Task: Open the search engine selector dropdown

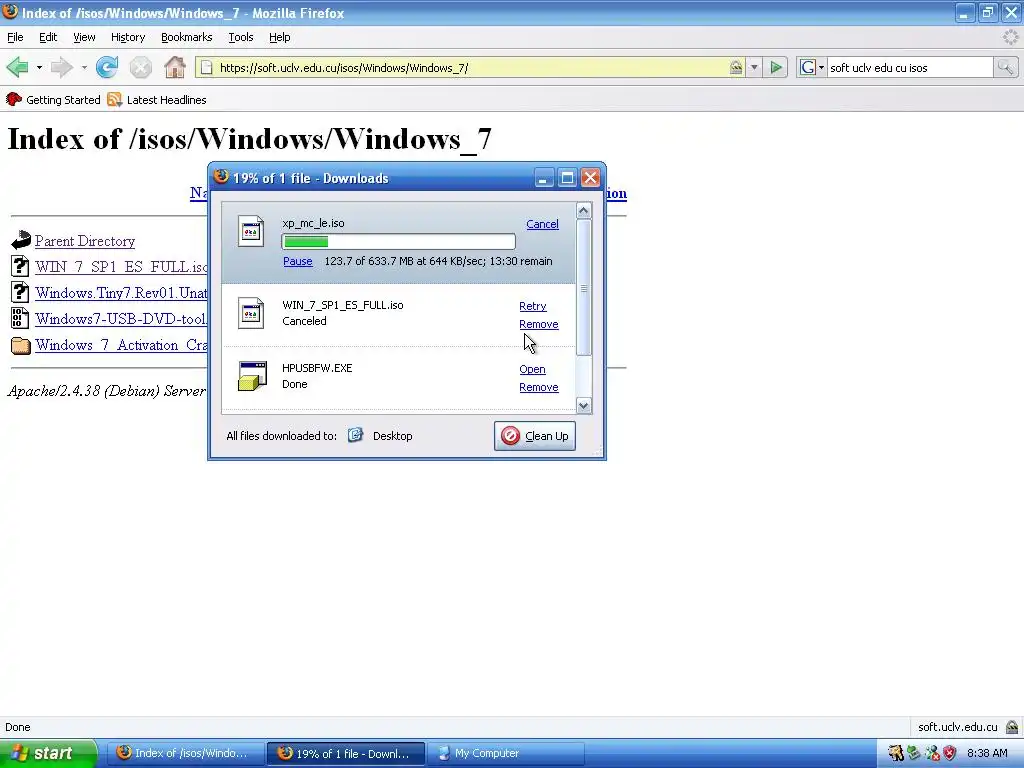Action: (812, 67)
